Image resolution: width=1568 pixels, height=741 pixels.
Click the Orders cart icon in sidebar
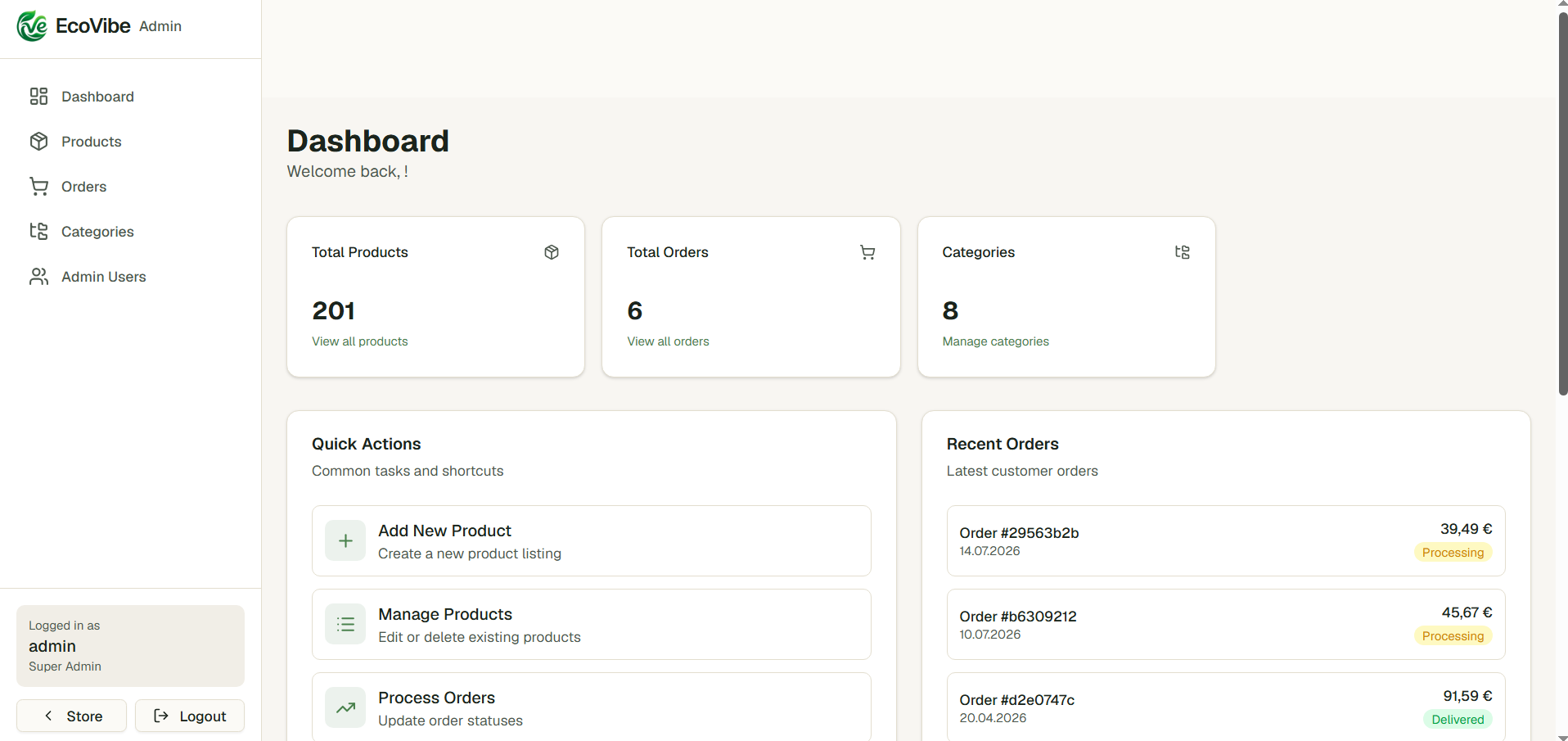[x=38, y=187]
